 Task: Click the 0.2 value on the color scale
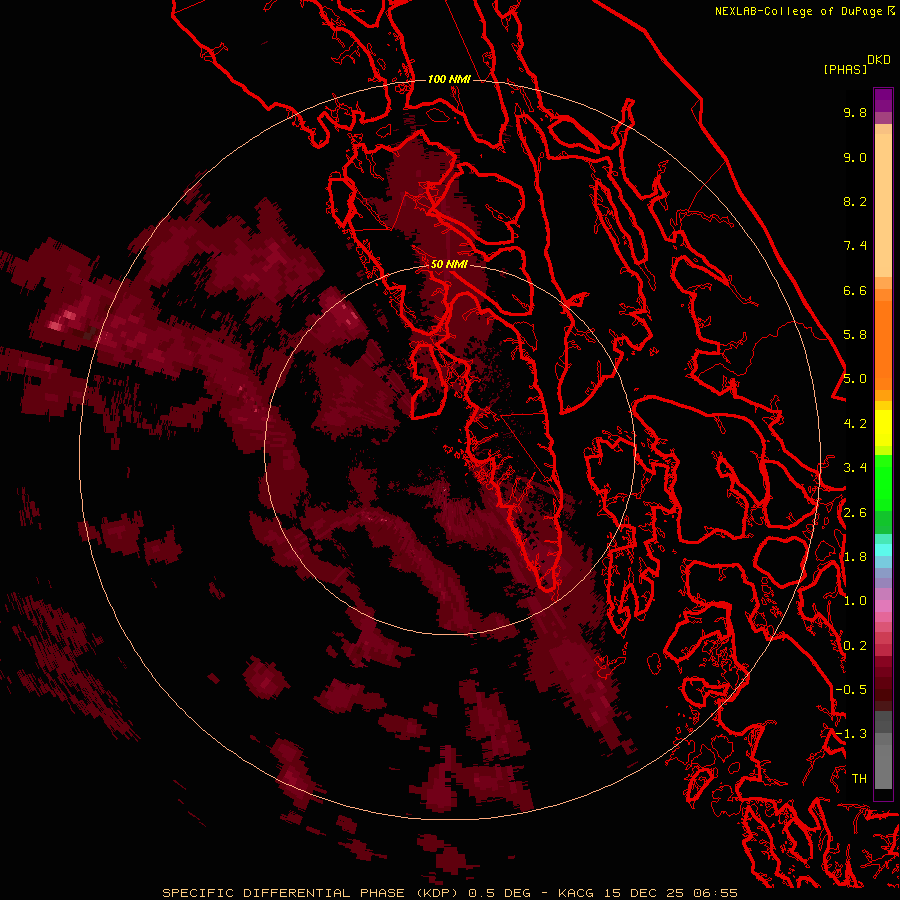pyautogui.click(x=855, y=646)
